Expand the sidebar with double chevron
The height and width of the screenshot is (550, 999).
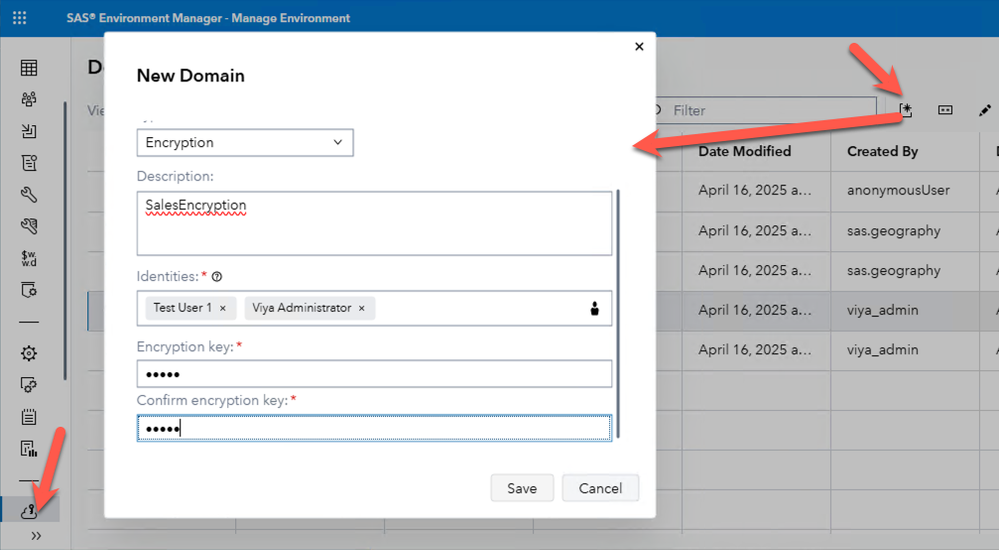click(36, 536)
